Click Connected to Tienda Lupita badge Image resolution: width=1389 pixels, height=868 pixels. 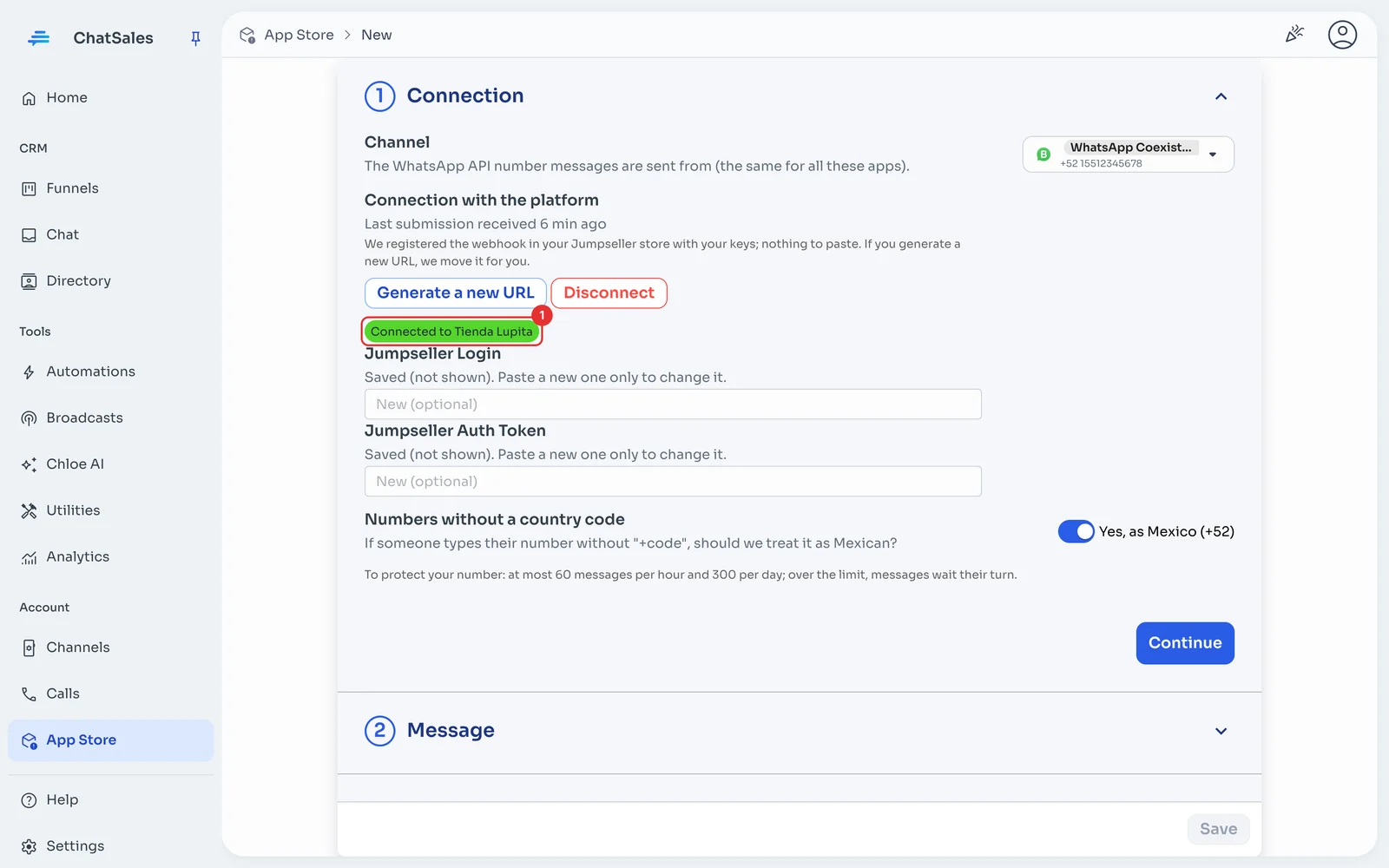(451, 332)
